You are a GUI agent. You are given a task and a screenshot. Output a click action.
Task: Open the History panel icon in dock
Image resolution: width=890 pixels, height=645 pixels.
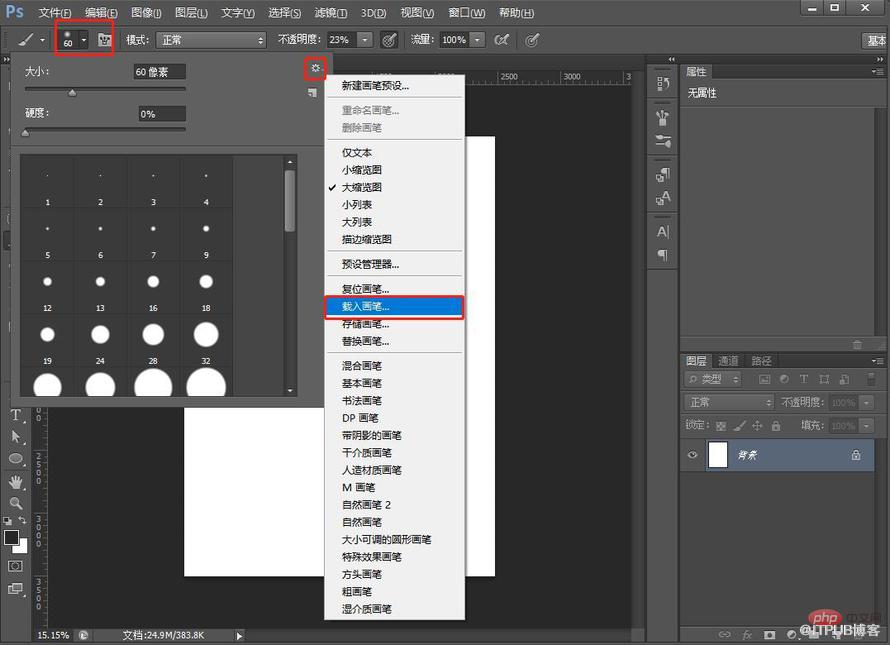(x=662, y=84)
